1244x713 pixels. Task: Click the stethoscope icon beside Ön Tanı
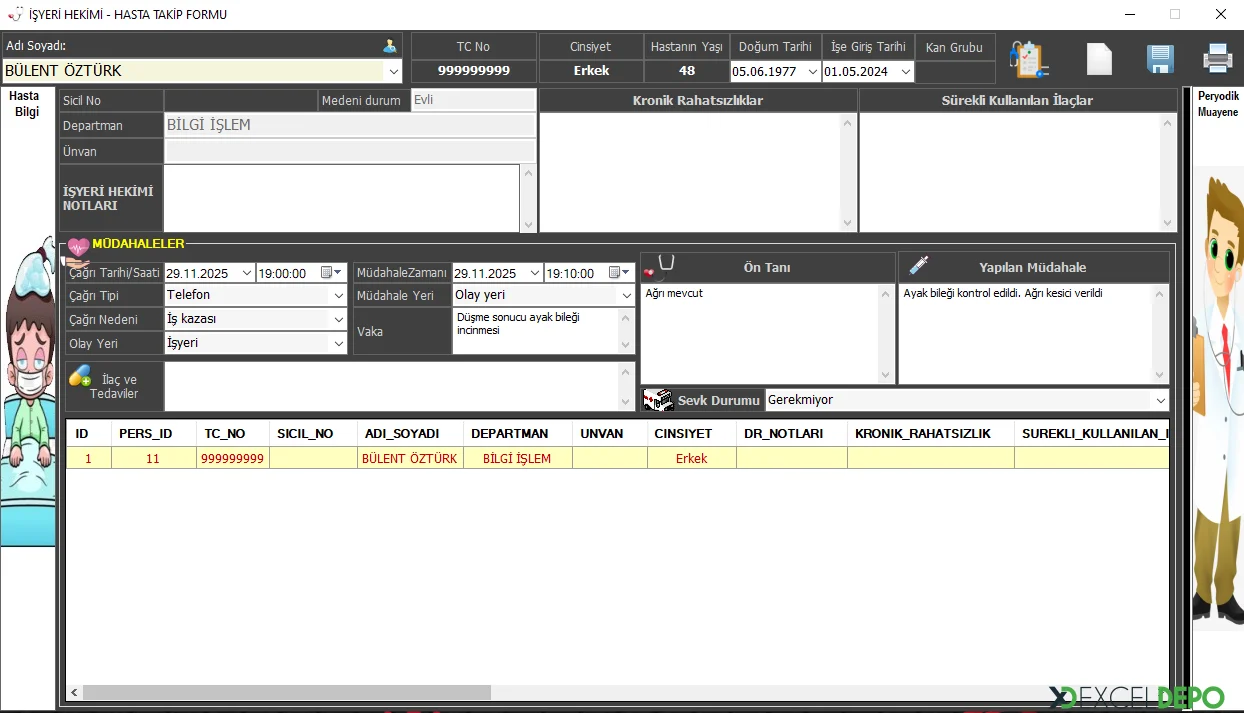coord(661,267)
